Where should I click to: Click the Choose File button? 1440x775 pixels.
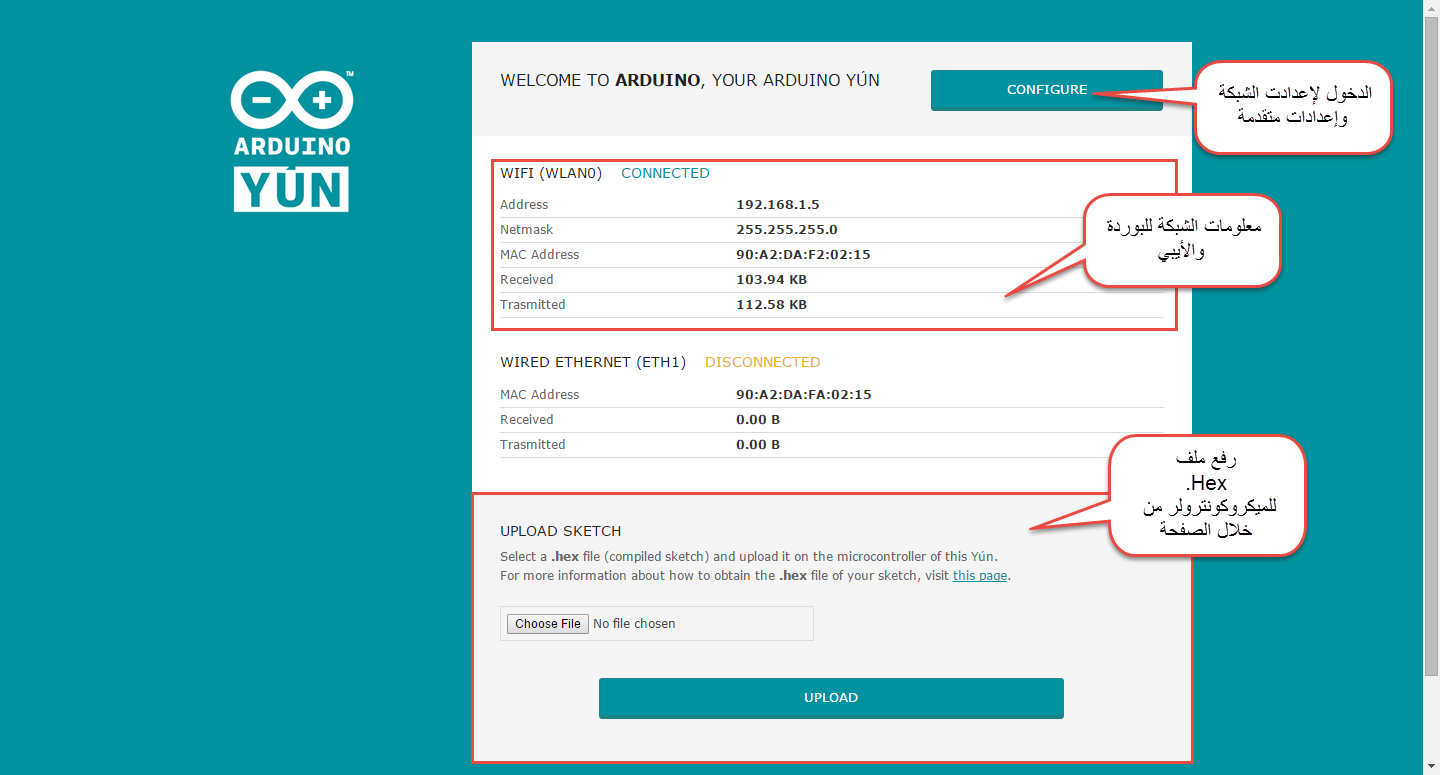[548, 624]
